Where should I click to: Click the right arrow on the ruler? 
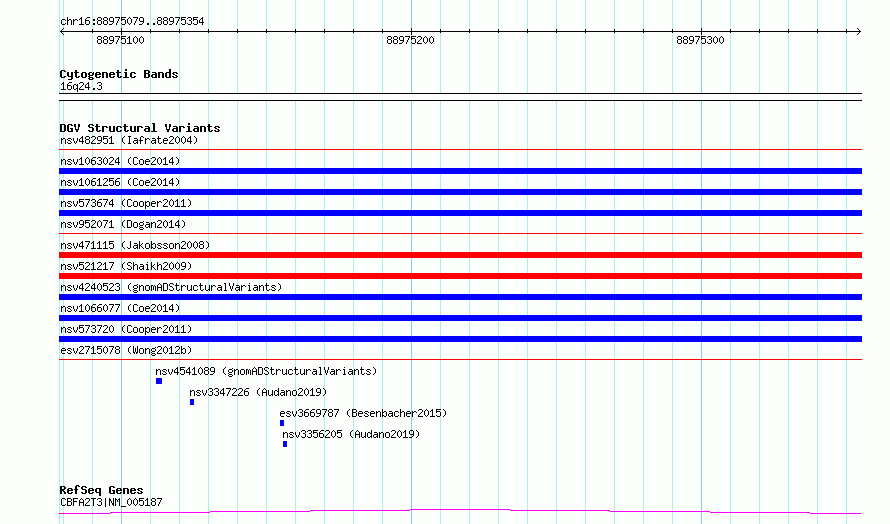pos(859,31)
